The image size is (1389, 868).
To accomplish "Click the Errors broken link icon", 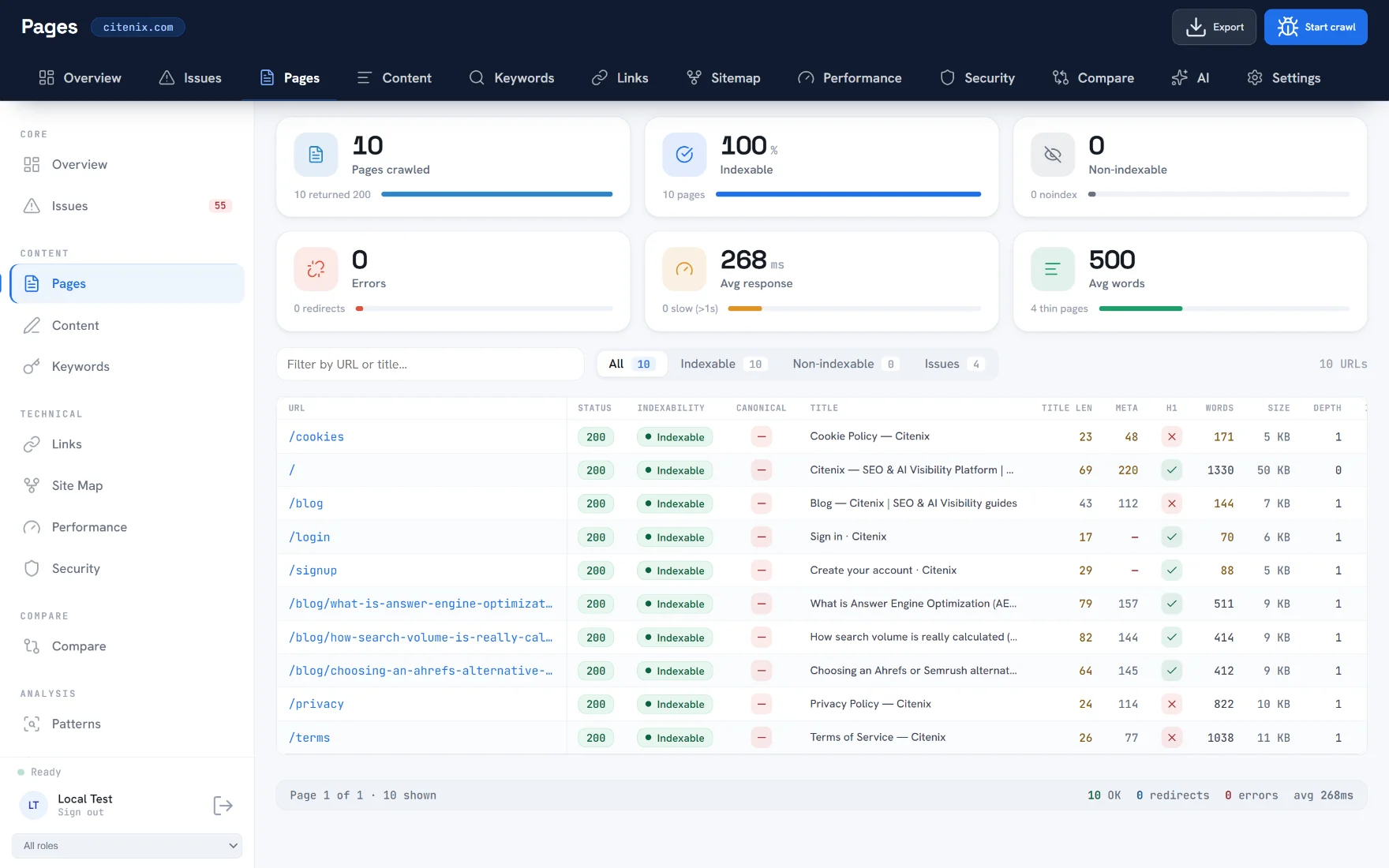I will point(316,269).
